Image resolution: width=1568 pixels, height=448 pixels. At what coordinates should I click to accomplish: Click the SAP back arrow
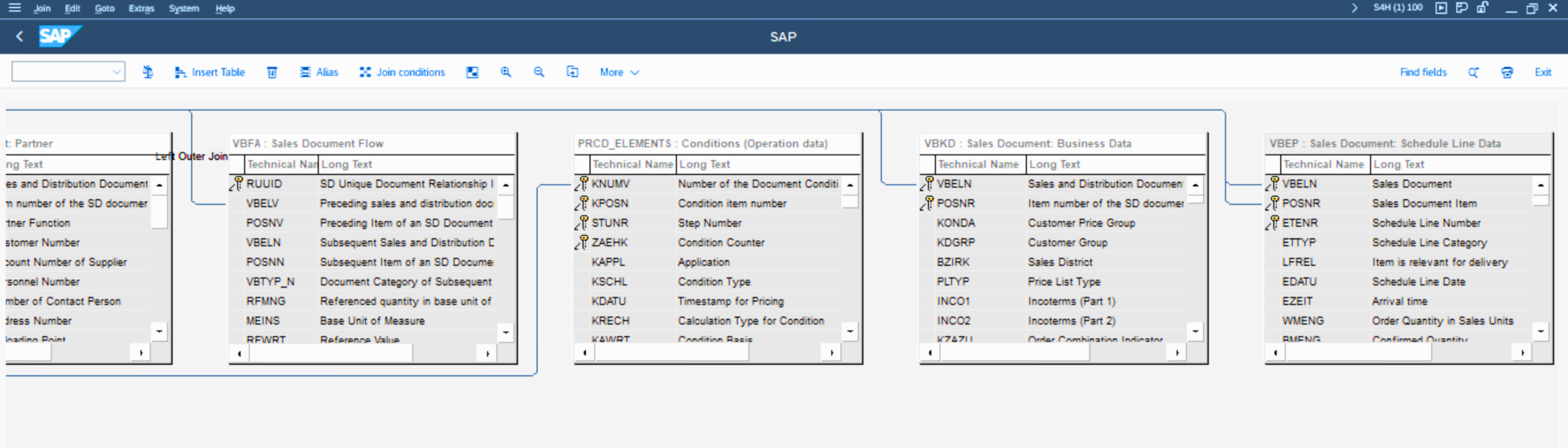tap(19, 37)
